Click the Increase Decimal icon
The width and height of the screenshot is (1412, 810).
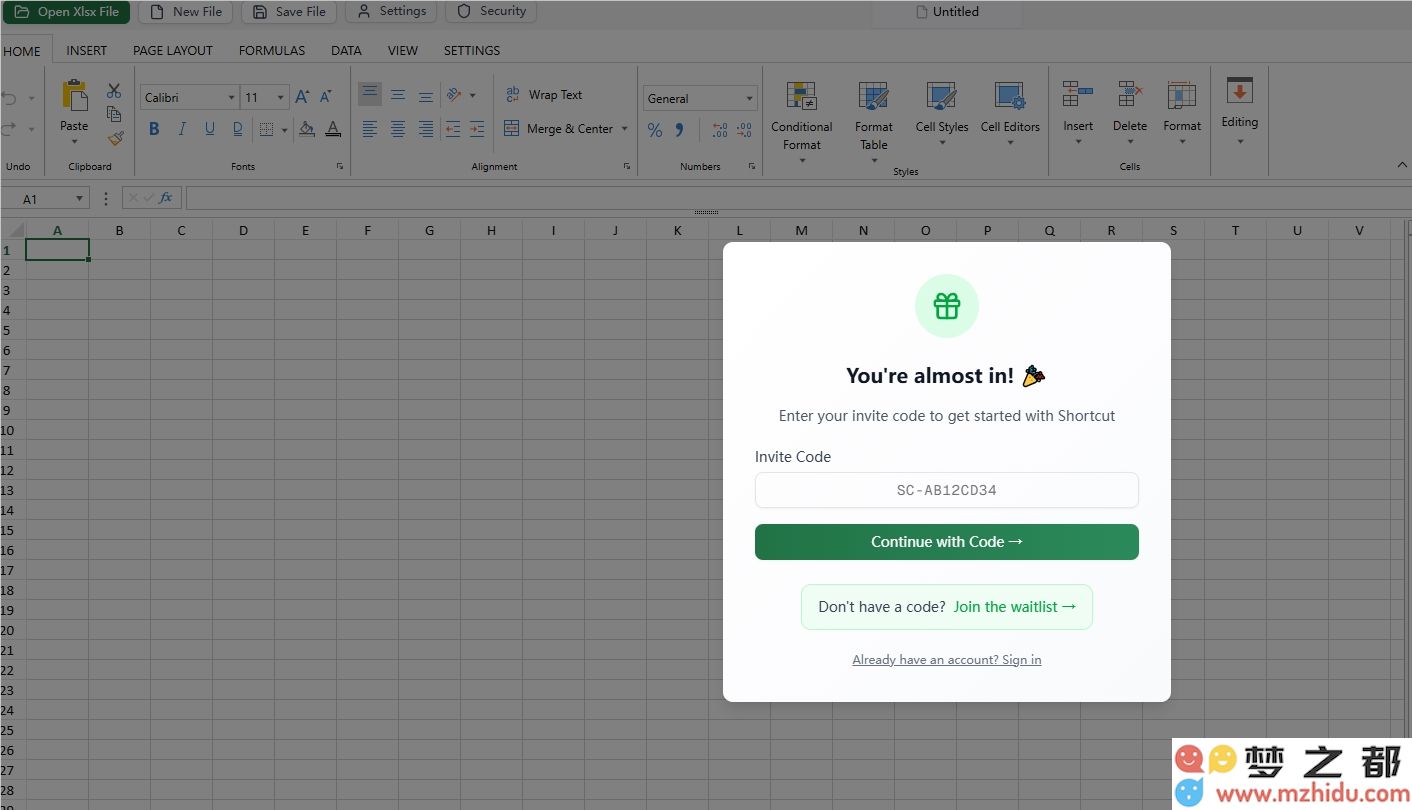click(x=720, y=130)
